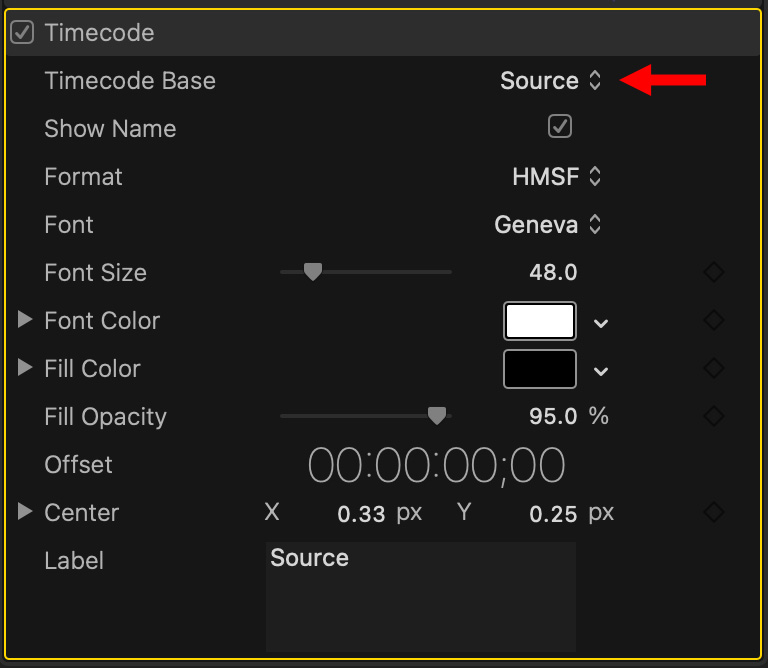Click the Center keyframe diamond
This screenshot has width=768, height=668.
point(713,513)
